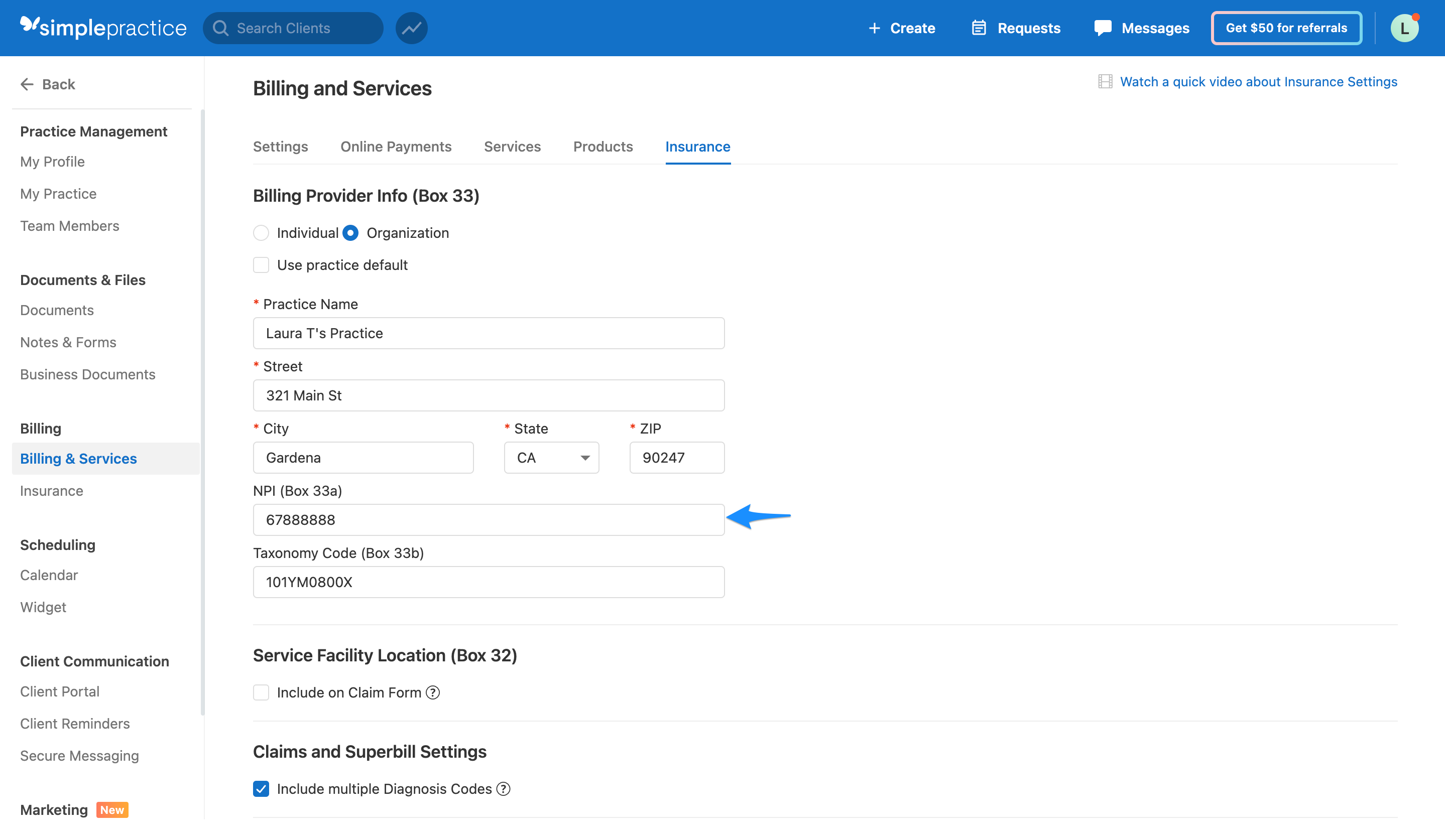Click the film strip video icon
Screen dimensions: 1445x840
(x=1105, y=81)
